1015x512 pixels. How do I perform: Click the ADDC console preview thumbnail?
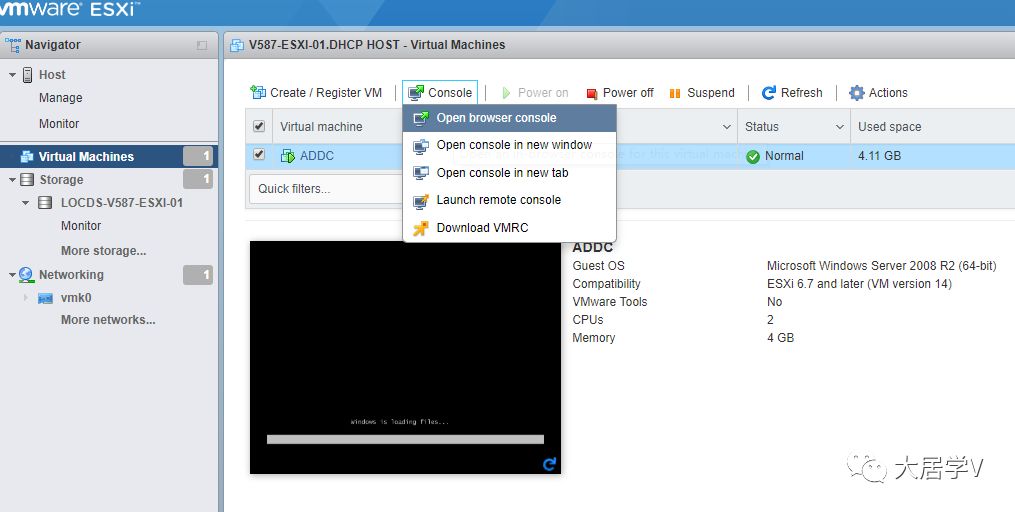pyautogui.click(x=405, y=357)
